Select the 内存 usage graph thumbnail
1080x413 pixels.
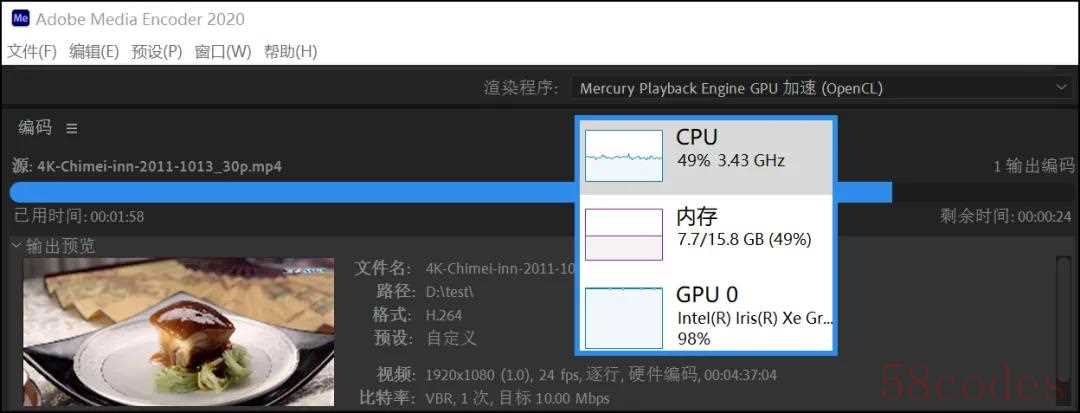[624, 234]
